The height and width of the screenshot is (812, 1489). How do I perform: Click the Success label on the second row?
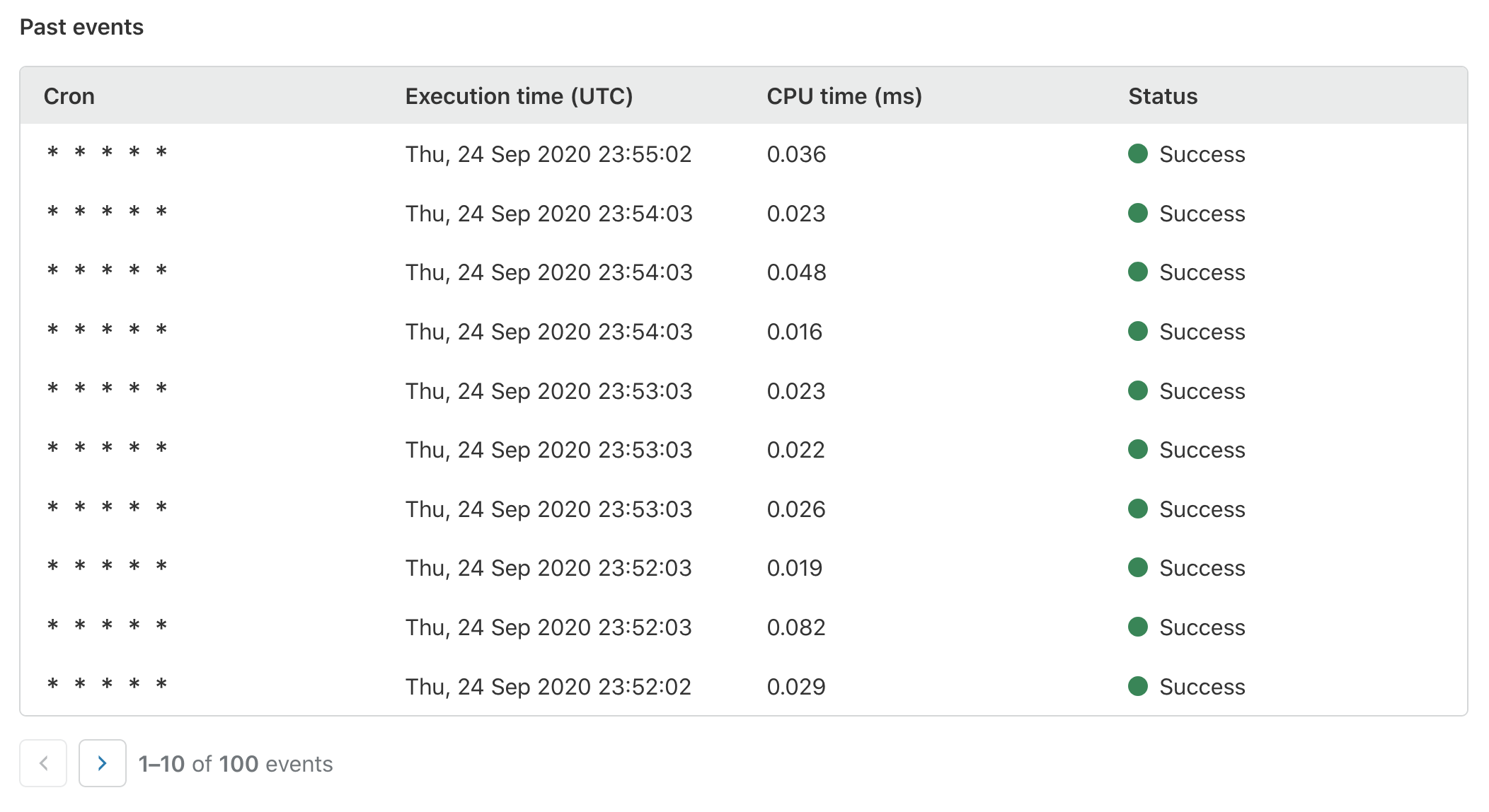point(1202,213)
